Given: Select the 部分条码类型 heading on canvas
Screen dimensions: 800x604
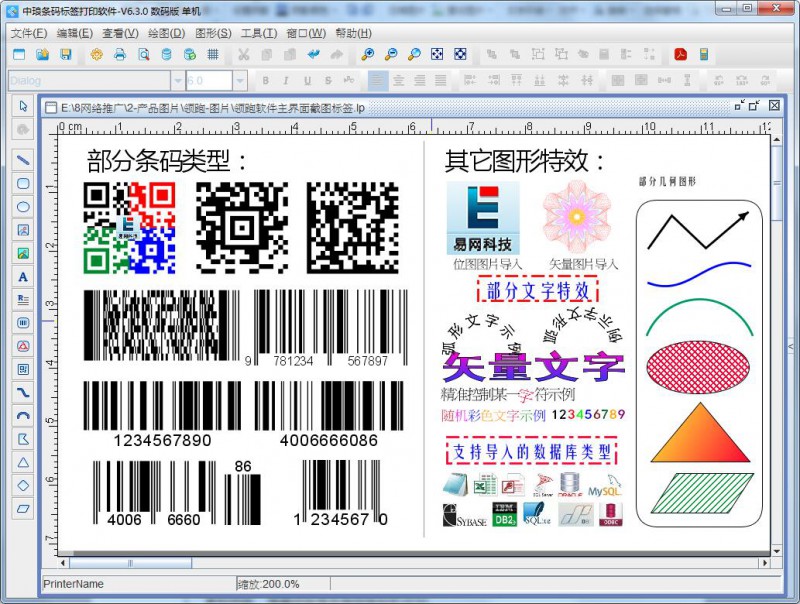Looking at the screenshot, I should [166, 161].
